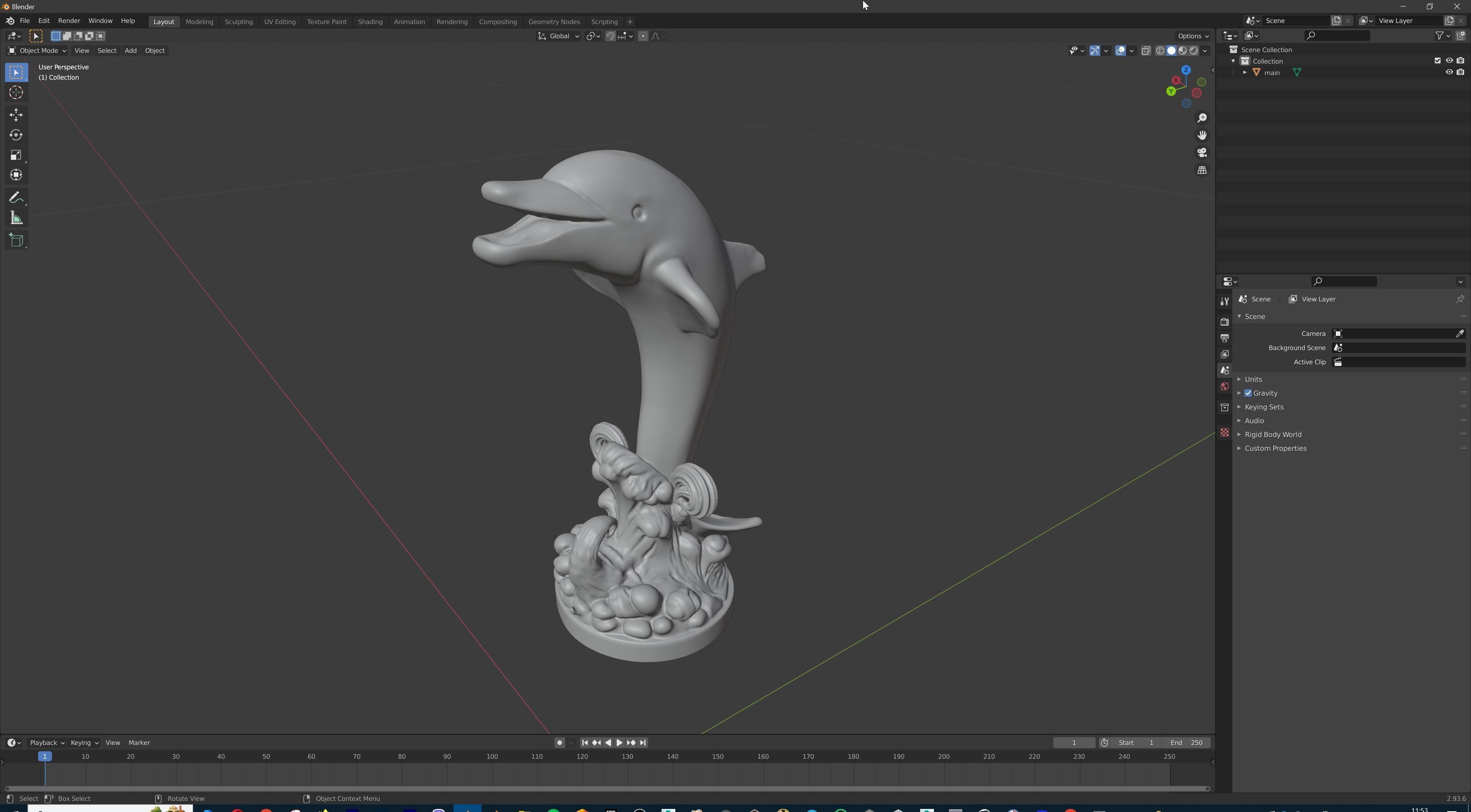Screen dimensions: 1471x812
Task: Select the Annotate pencil tool
Action: (x=16, y=198)
